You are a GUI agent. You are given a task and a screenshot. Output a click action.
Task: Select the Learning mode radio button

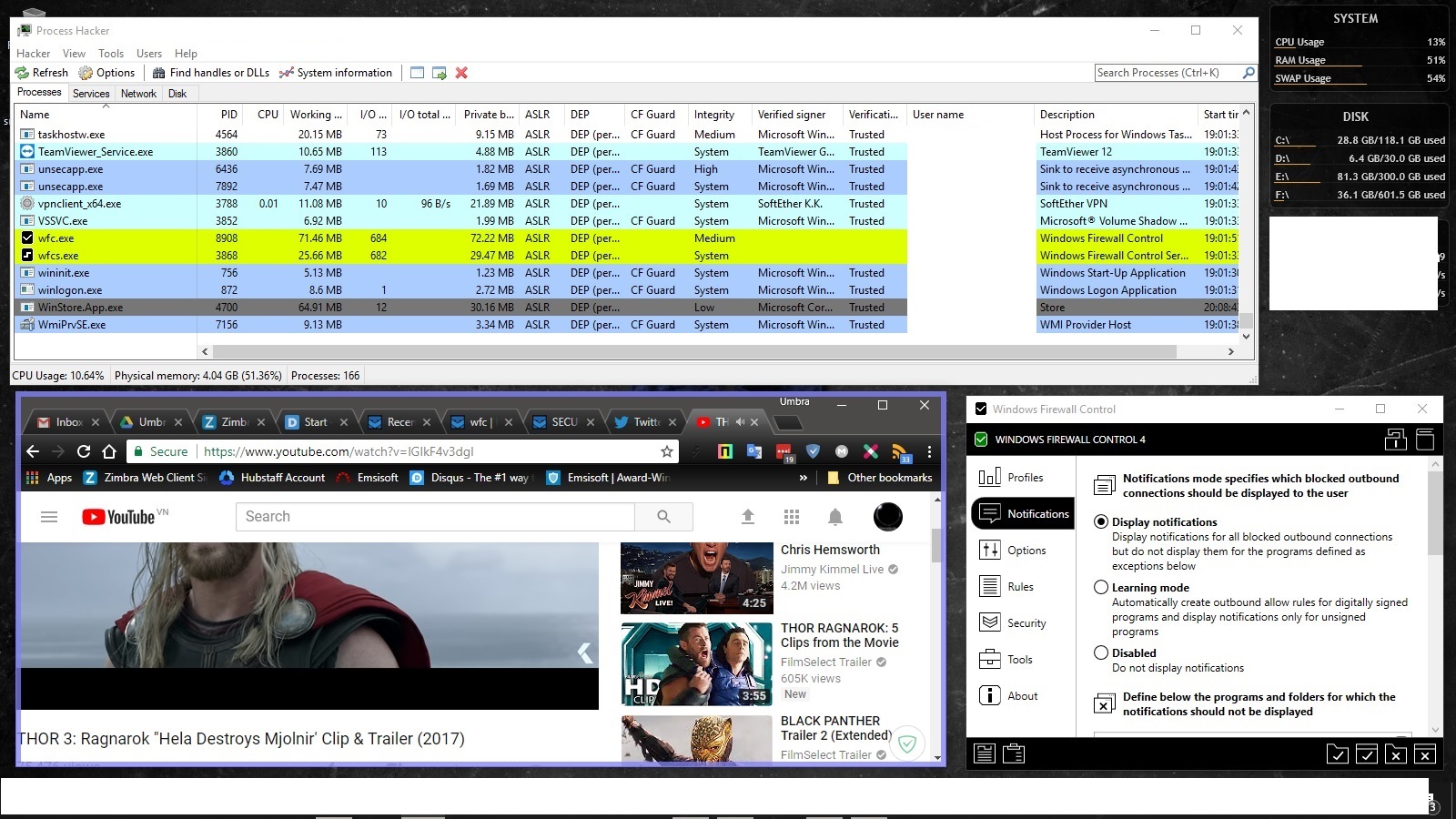1101,588
